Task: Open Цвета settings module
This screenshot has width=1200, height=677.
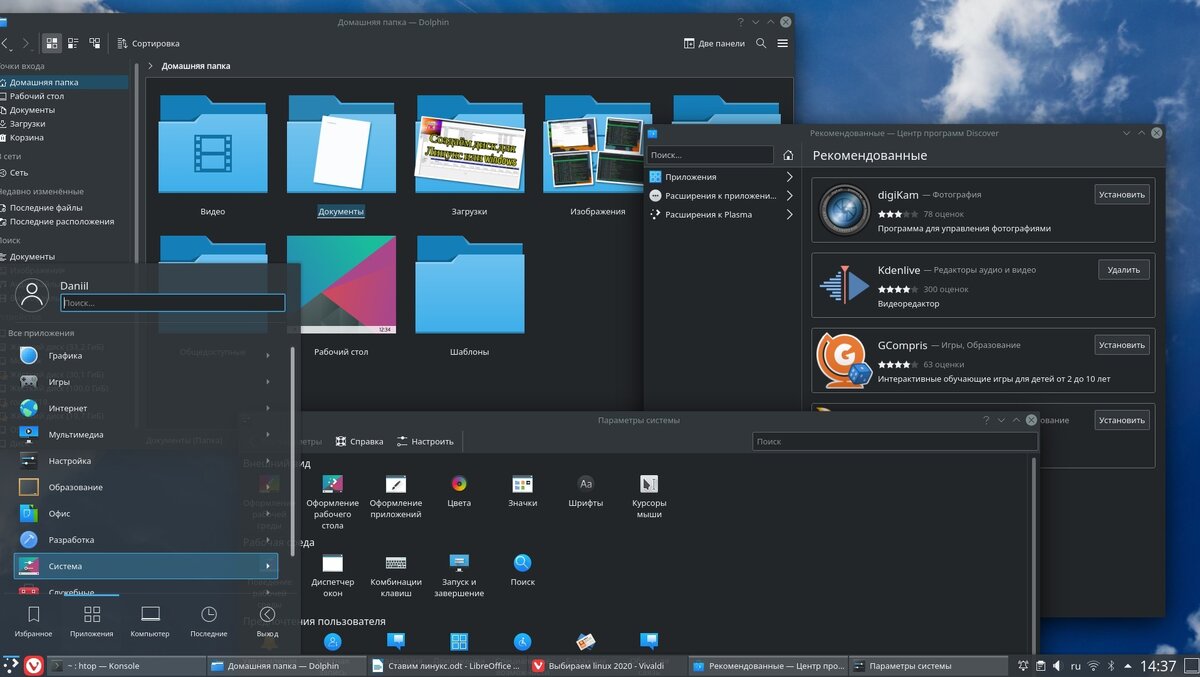Action: 459,490
